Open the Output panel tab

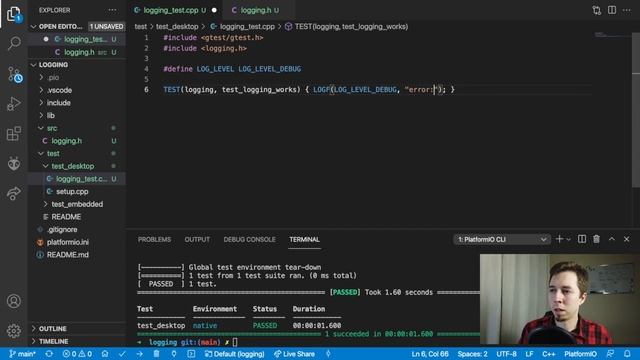[x=197, y=240]
